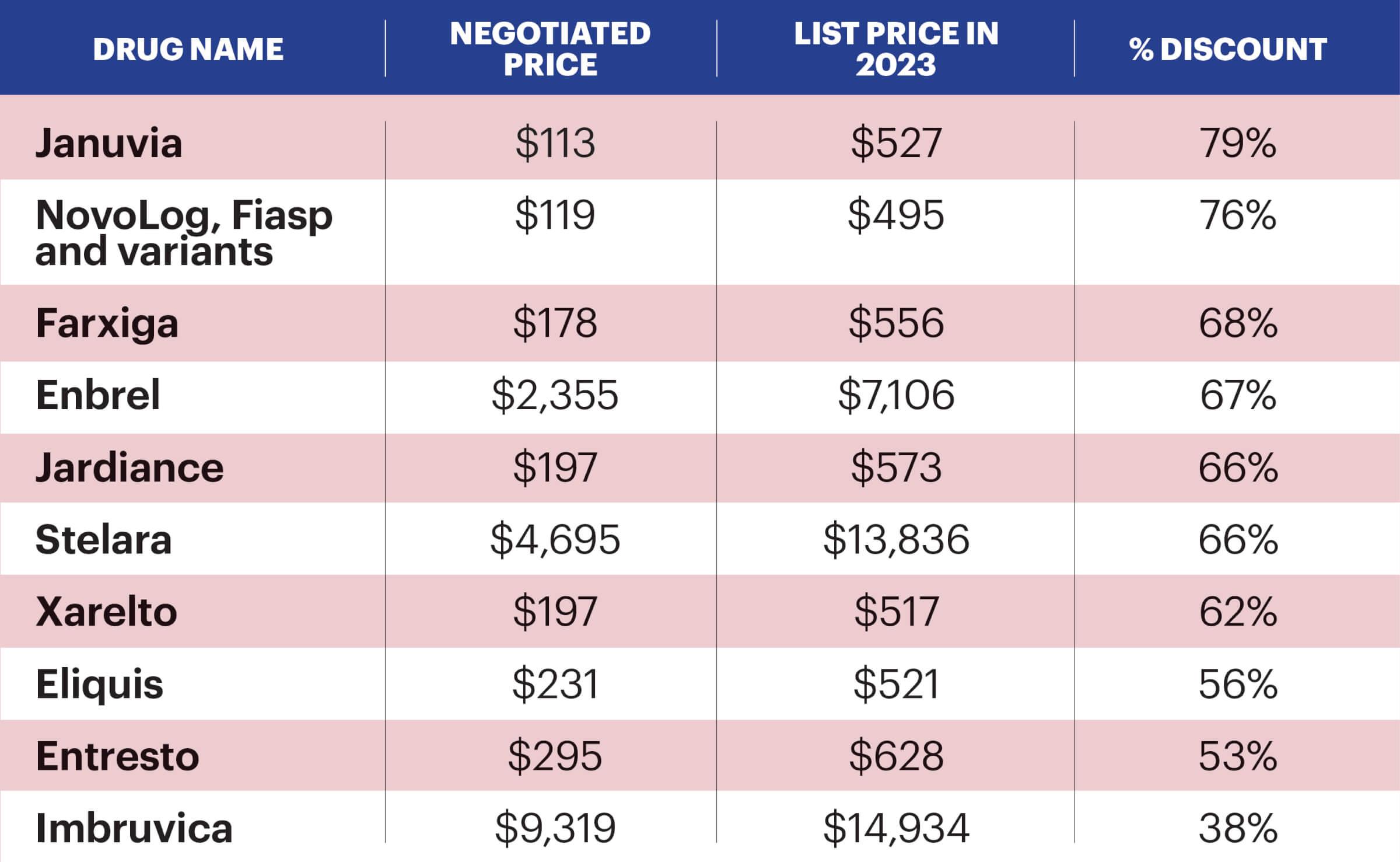Click the Januvia drug name
Image resolution: width=1400 pixels, height=862 pixels.
click(109, 143)
